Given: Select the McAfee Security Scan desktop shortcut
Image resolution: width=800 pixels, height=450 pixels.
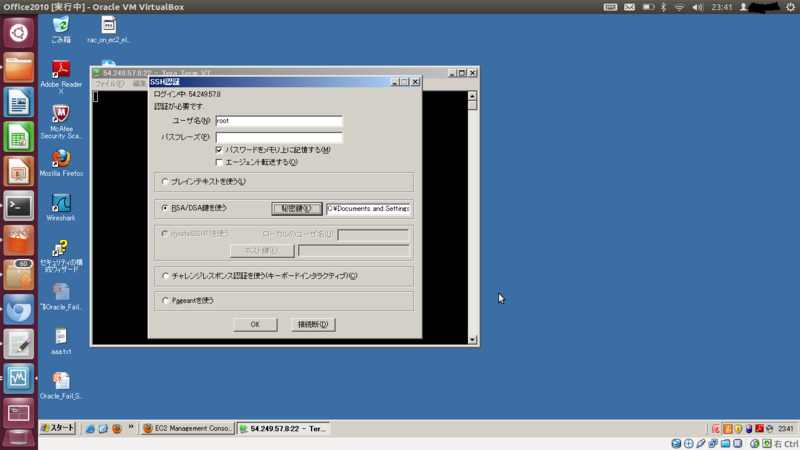Looking at the screenshot, I should pos(61,122).
